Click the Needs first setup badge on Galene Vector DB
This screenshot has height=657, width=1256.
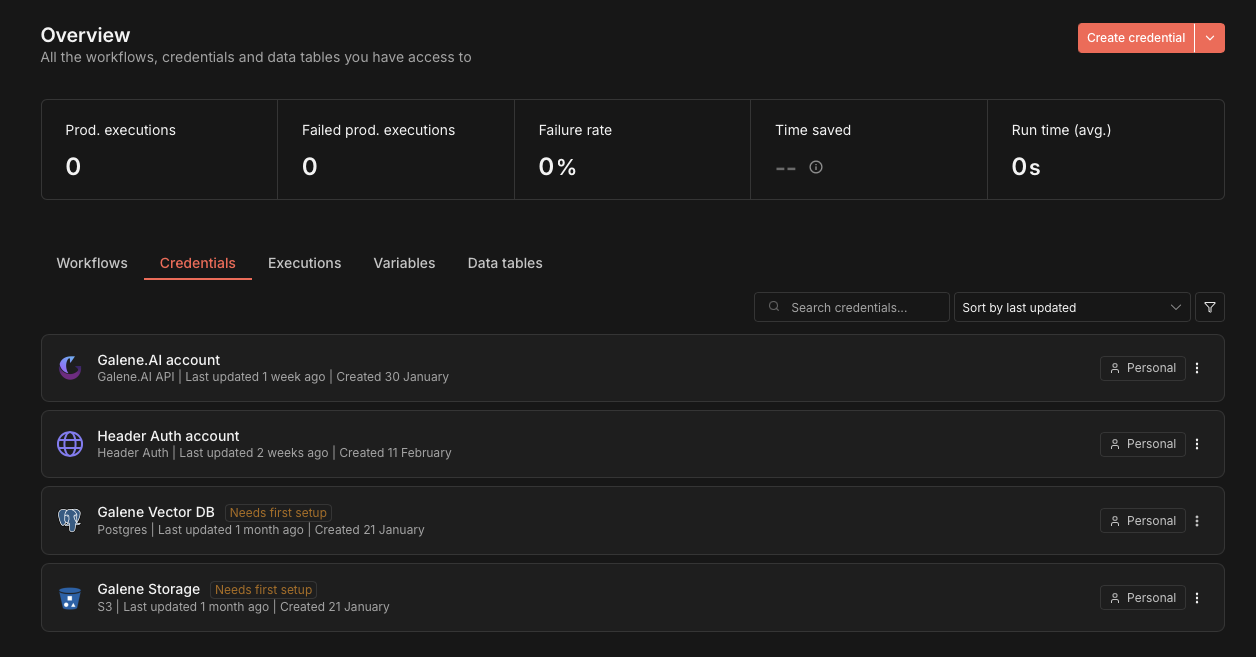point(278,512)
